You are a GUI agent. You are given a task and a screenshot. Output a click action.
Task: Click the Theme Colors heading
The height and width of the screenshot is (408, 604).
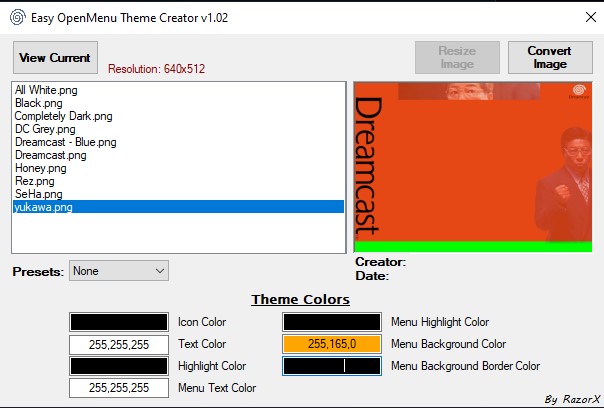point(300,299)
